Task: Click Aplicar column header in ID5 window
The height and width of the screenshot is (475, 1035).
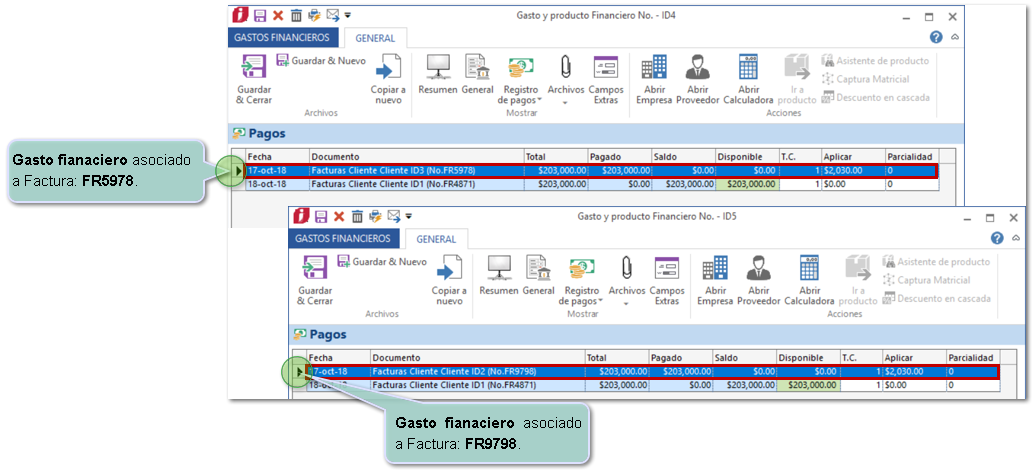Action: click(914, 358)
